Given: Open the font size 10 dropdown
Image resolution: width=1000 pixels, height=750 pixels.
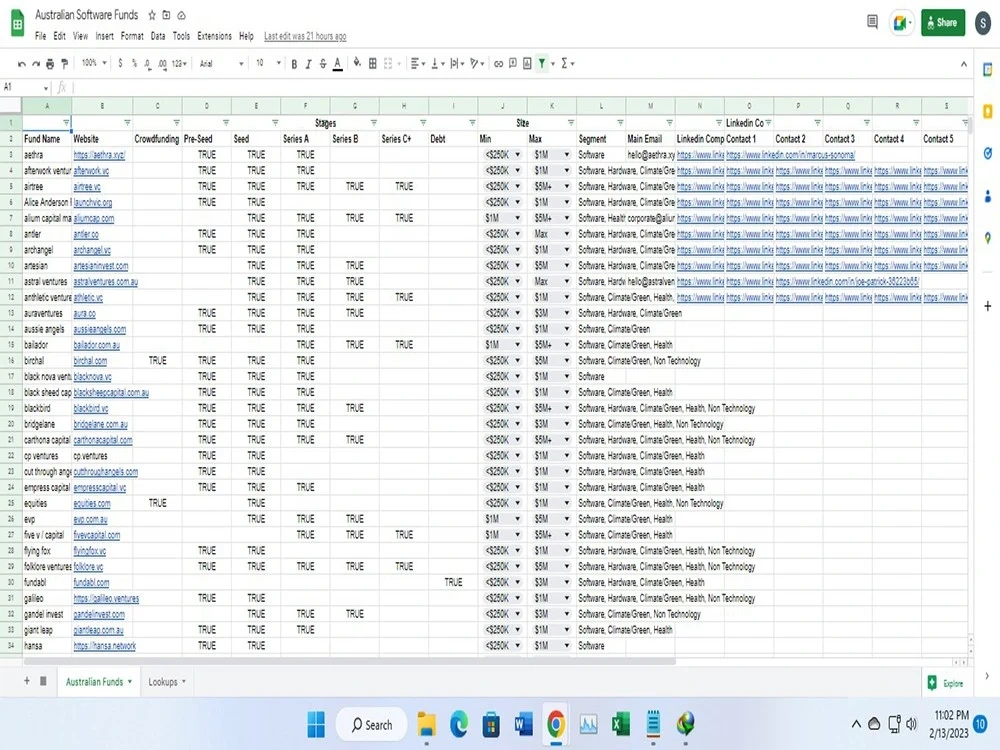Looking at the screenshot, I should (x=268, y=63).
